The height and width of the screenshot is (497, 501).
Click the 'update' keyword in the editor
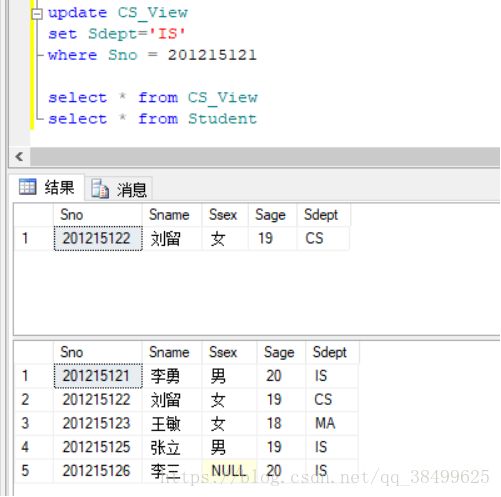click(77, 13)
